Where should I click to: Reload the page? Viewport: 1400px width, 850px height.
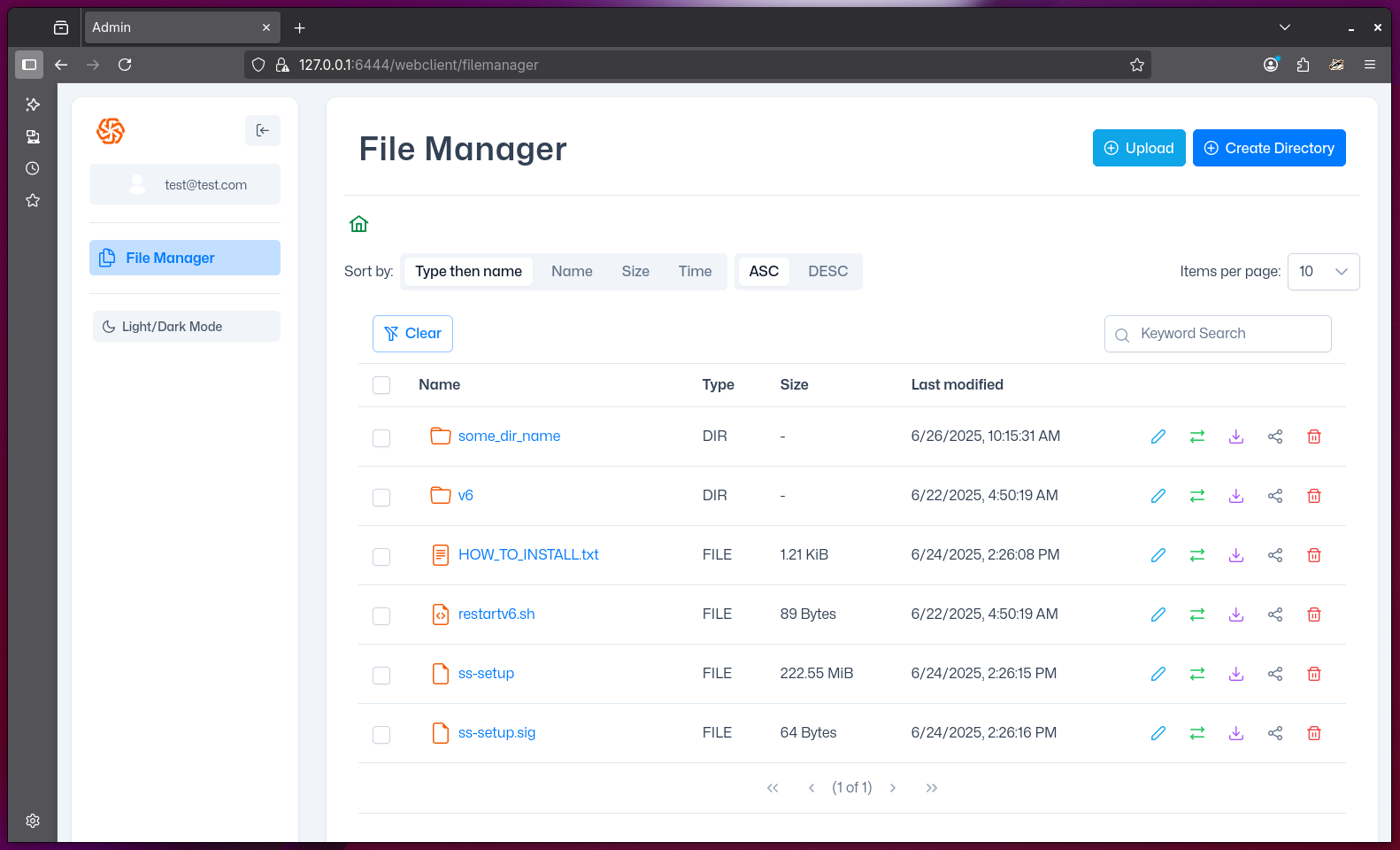125,65
